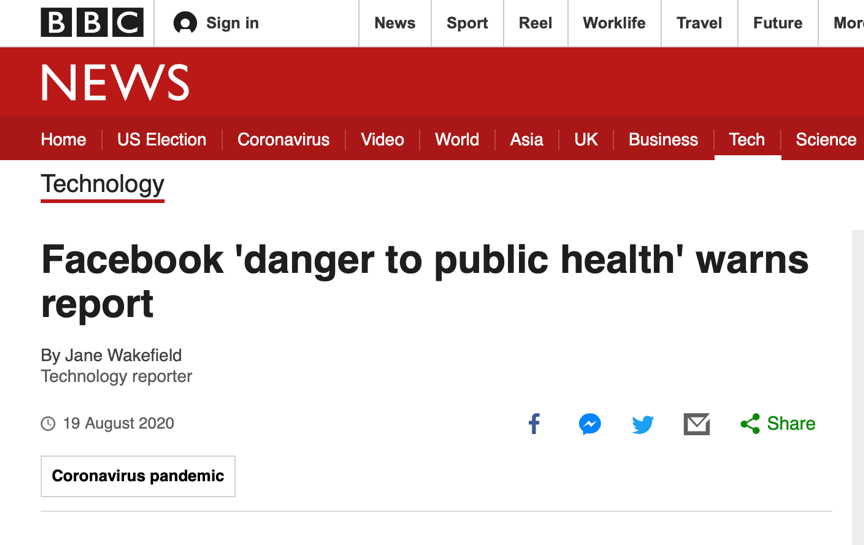Click the Coronavirus pandemic topic tag

[x=138, y=476]
